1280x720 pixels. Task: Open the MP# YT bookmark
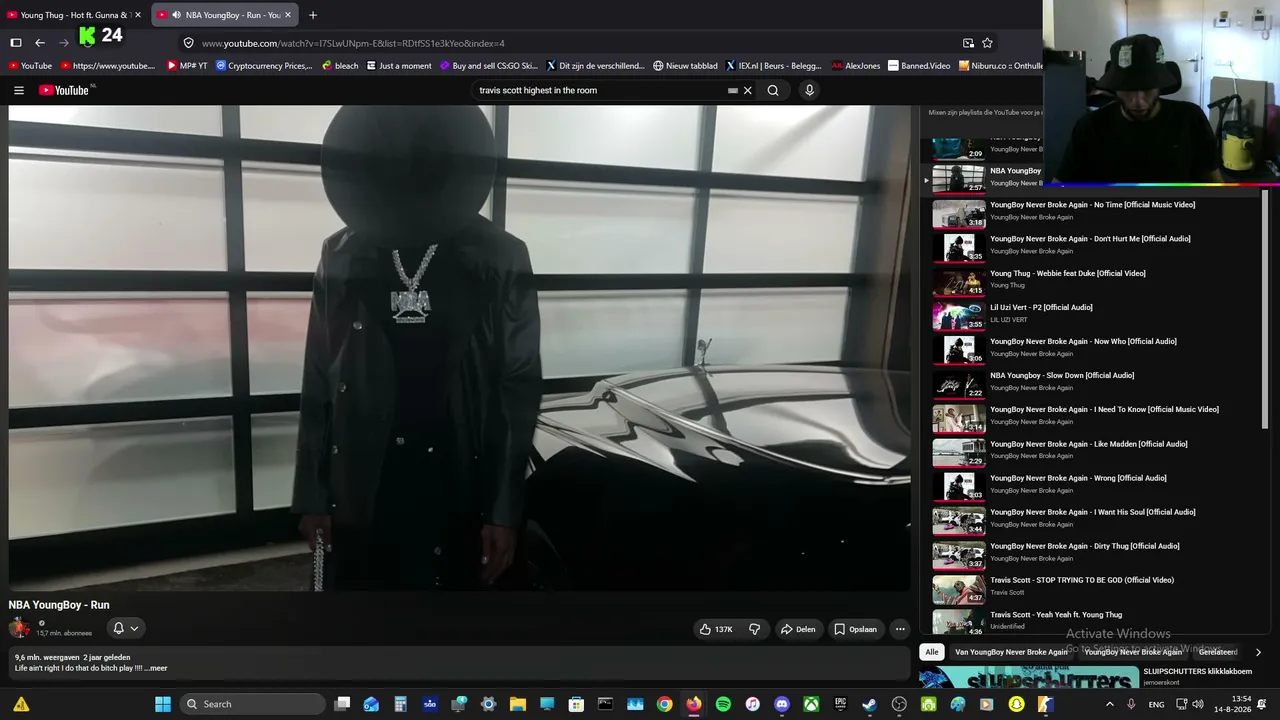pos(187,66)
